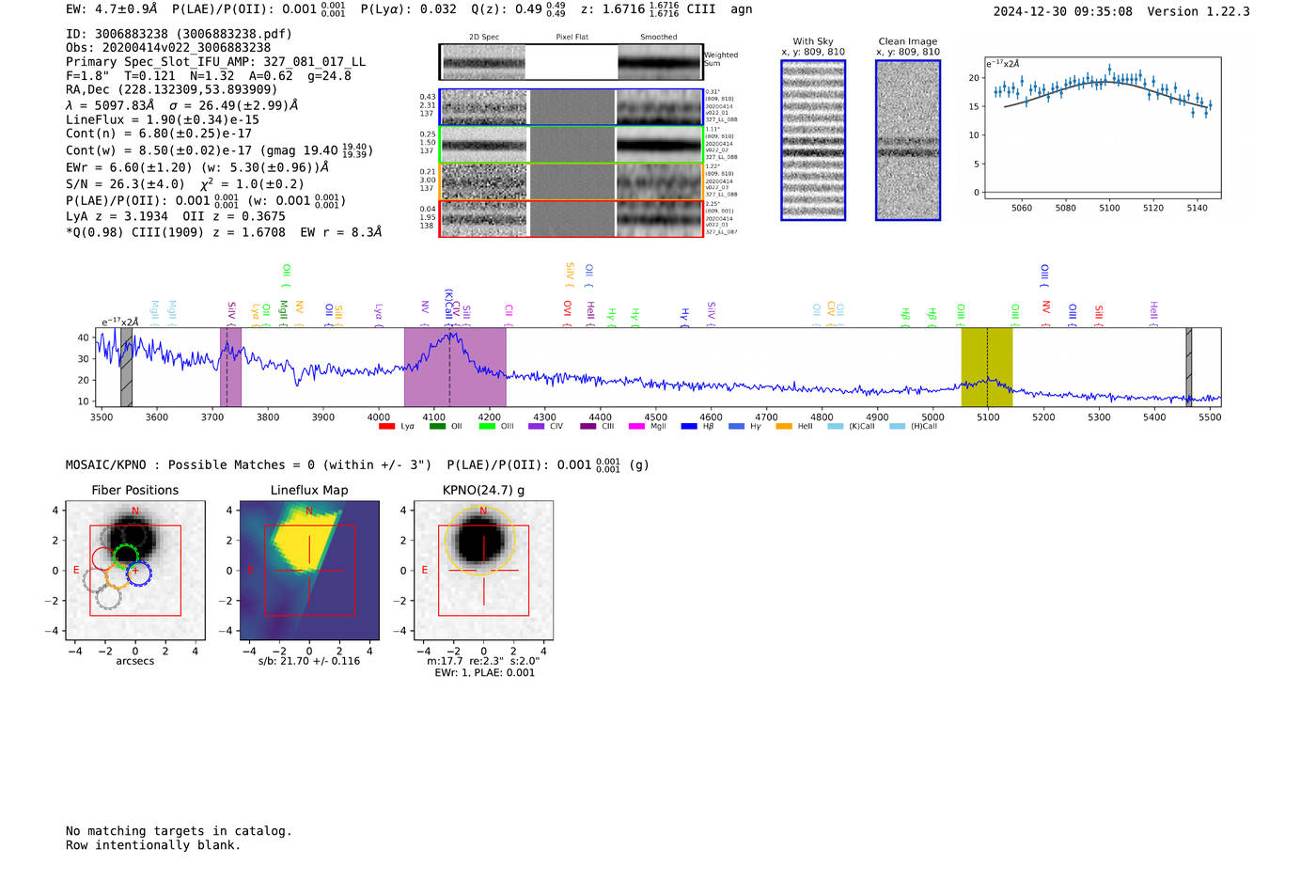Click the wide purple CIV band near 4130
1316x896 pixels.
click(x=455, y=368)
